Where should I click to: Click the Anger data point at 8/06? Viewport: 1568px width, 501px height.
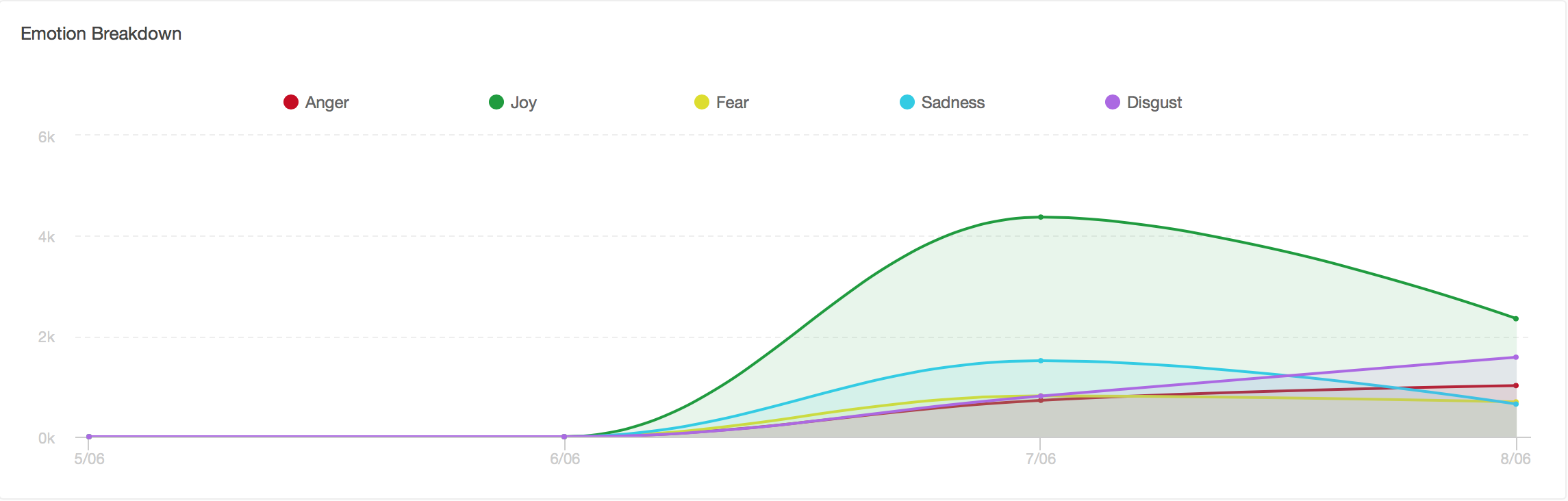click(x=1516, y=385)
